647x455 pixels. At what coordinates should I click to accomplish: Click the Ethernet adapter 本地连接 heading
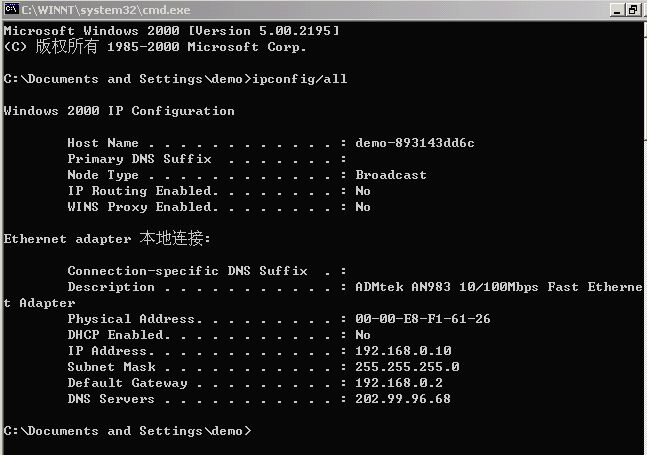pyautogui.click(x=107, y=239)
